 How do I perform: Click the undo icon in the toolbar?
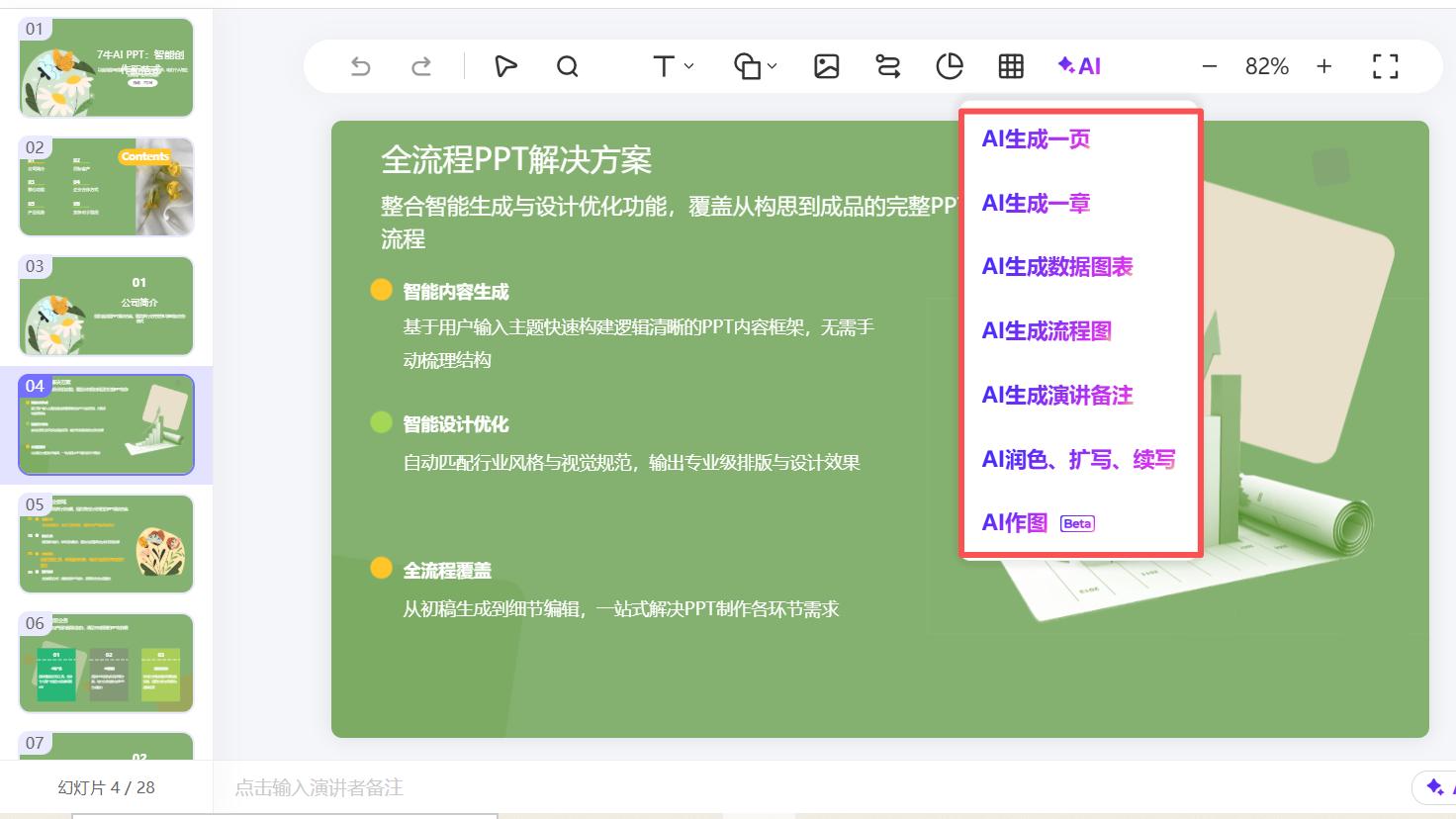point(360,66)
